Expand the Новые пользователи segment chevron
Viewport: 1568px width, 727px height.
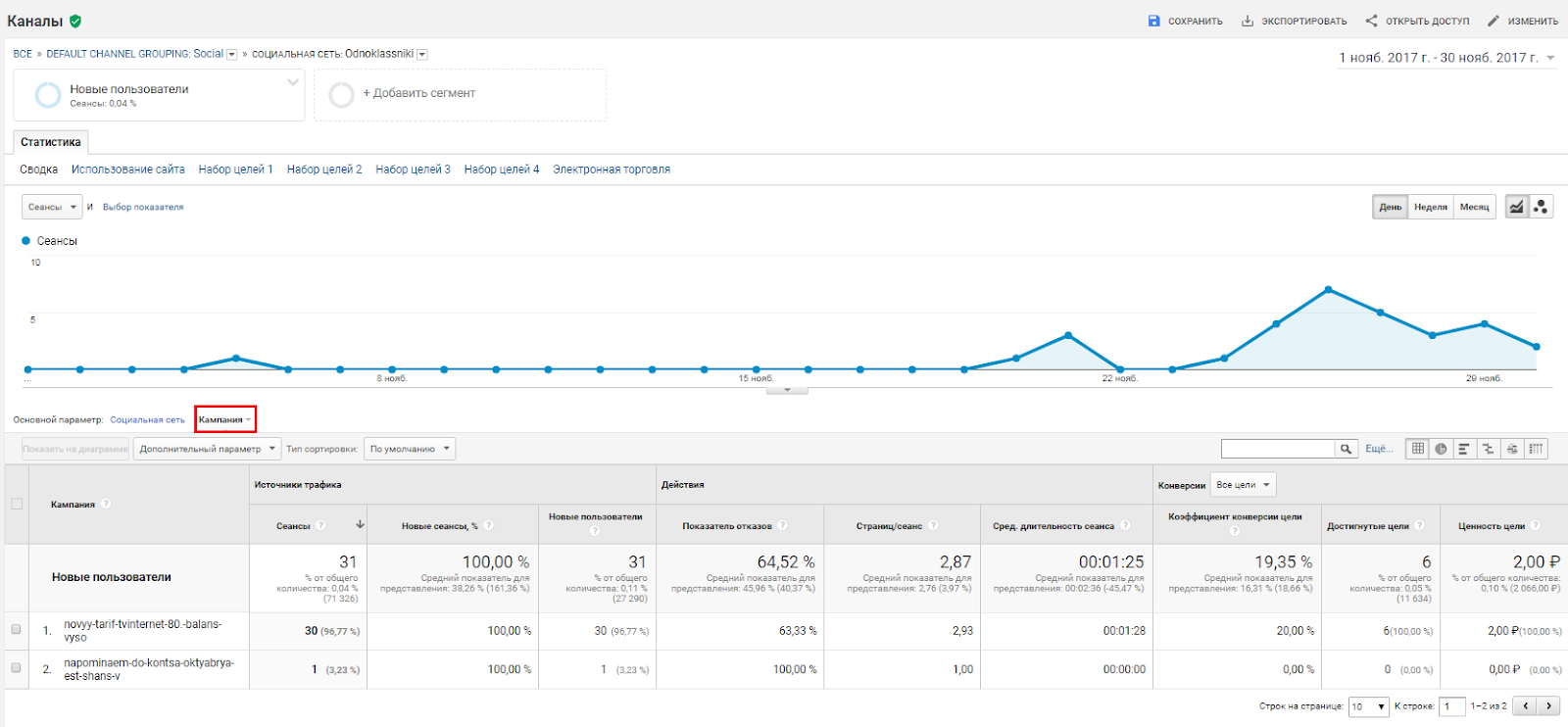pyautogui.click(x=292, y=82)
